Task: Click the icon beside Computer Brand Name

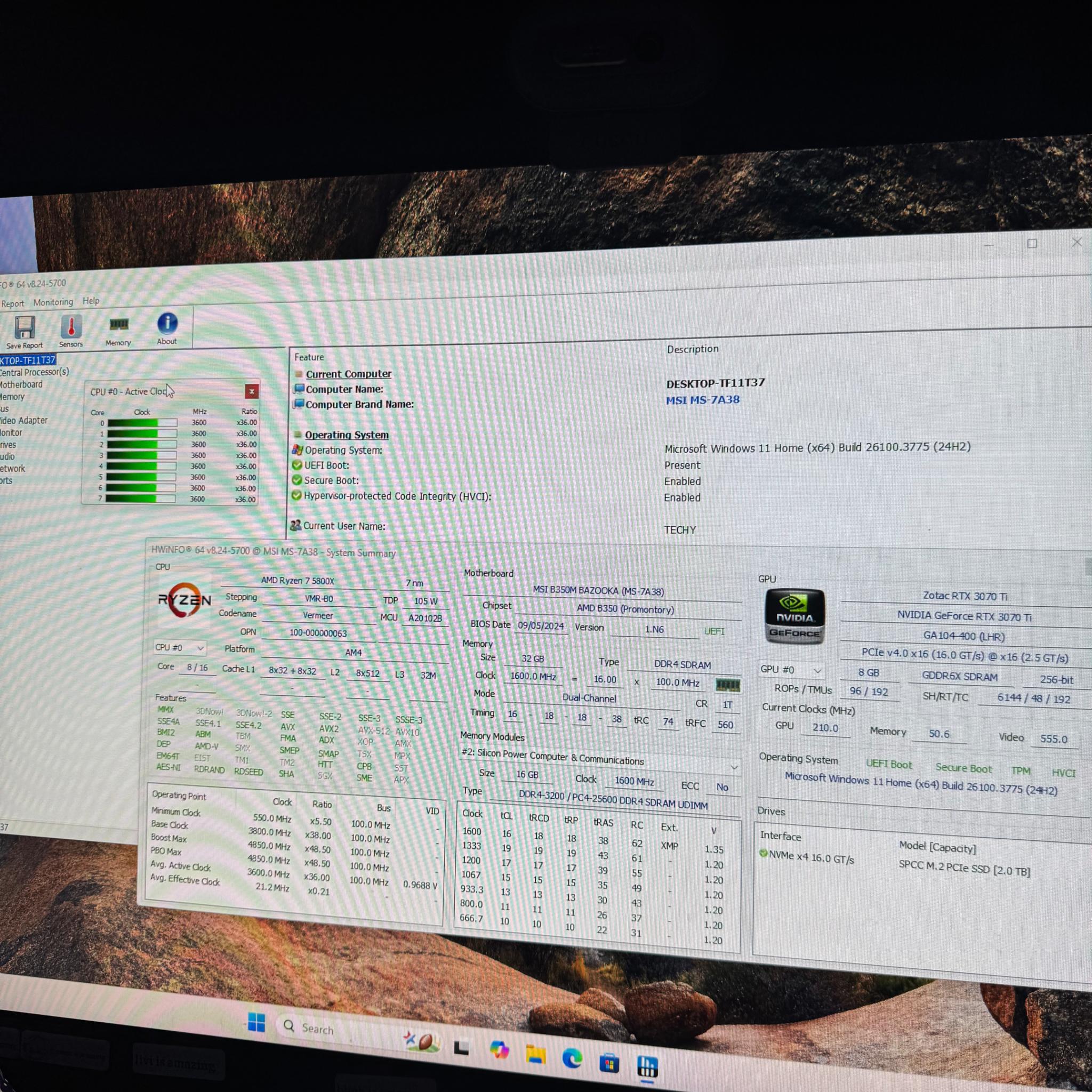Action: point(299,404)
